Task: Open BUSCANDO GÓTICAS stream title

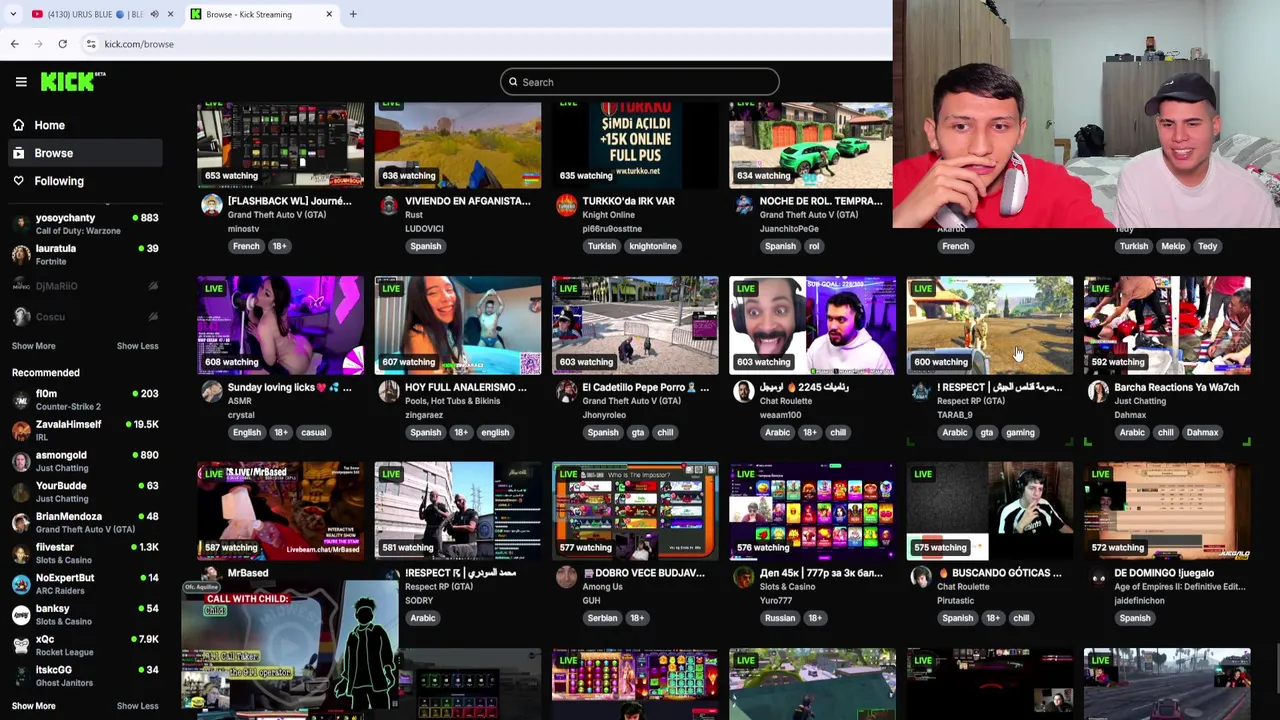Action: [x=999, y=573]
